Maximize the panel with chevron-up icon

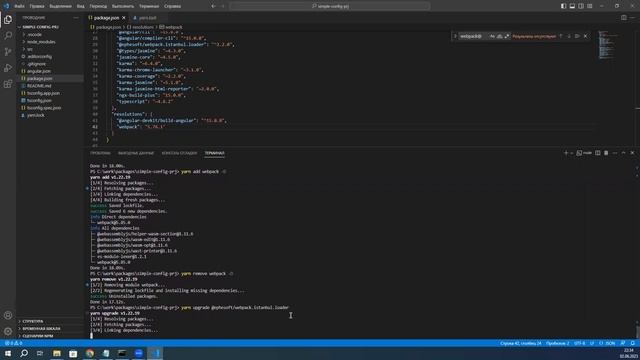[x=623, y=153]
